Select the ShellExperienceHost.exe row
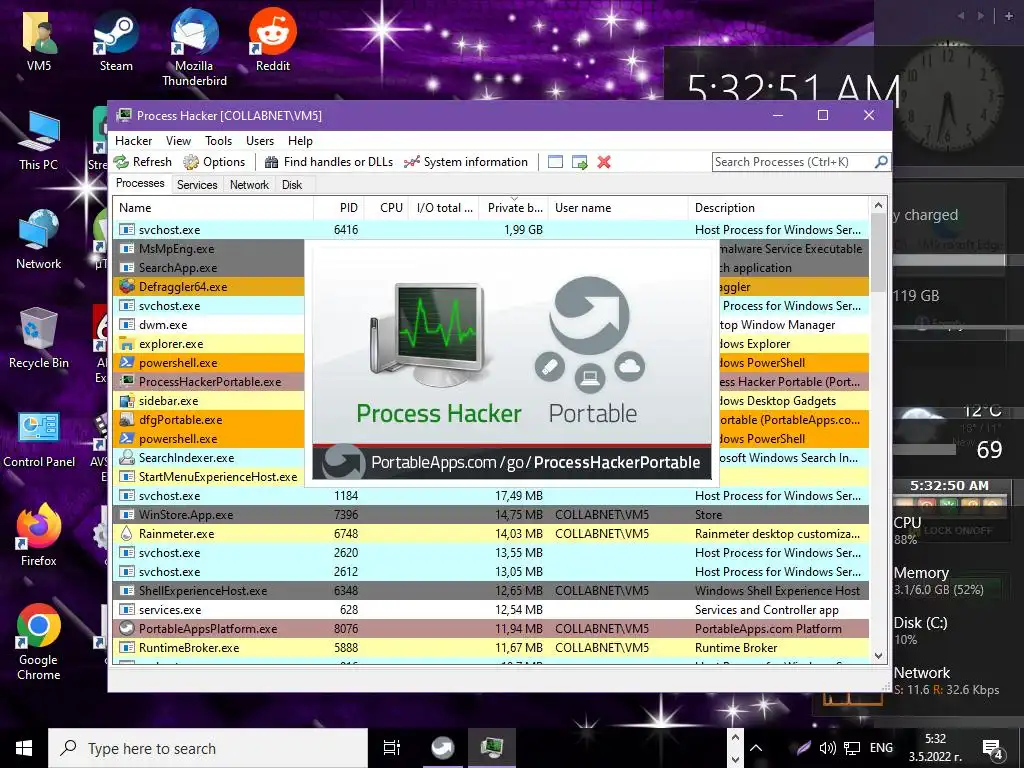Image resolution: width=1024 pixels, height=768 pixels. pyautogui.click(x=491, y=591)
